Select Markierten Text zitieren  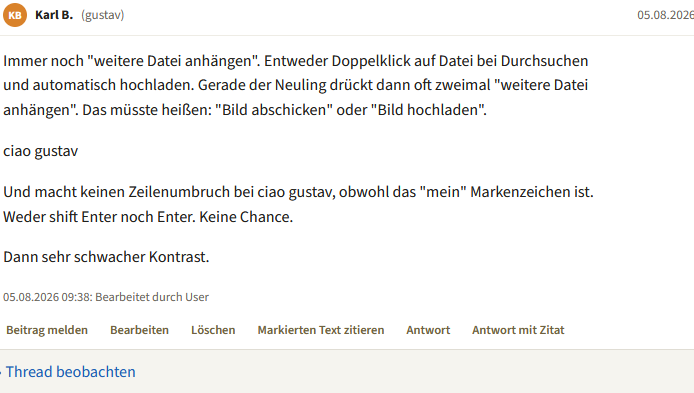coord(321,330)
